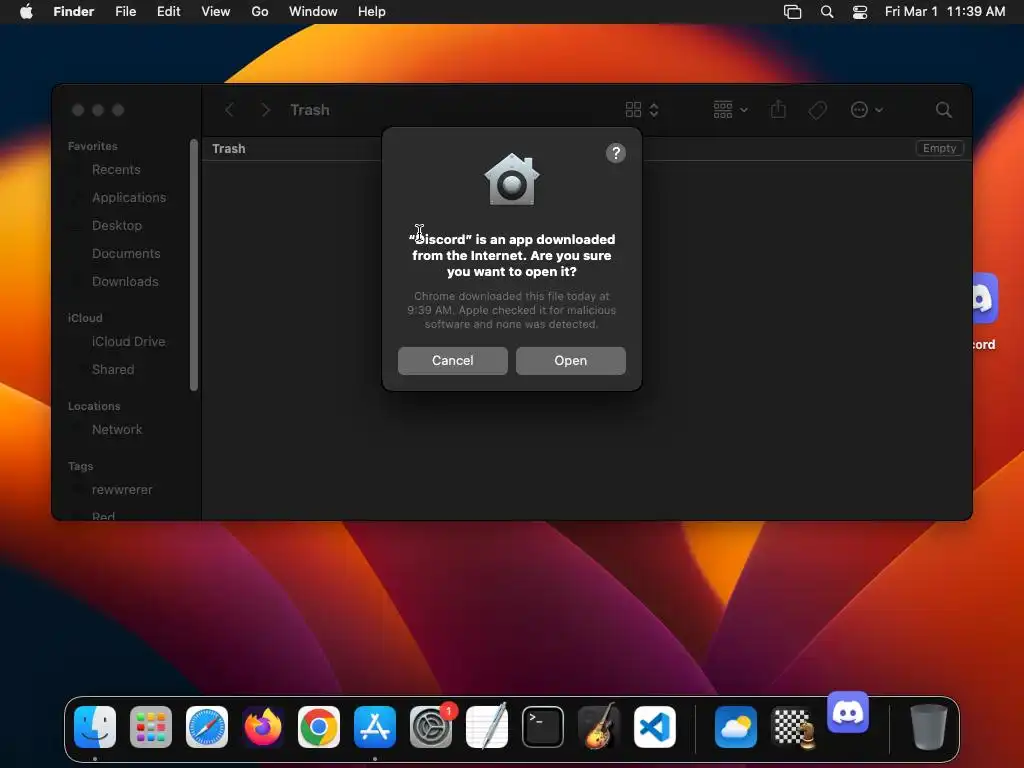1024x768 pixels.
Task: Select Documents in the Finder sidebar
Action: [x=126, y=254]
